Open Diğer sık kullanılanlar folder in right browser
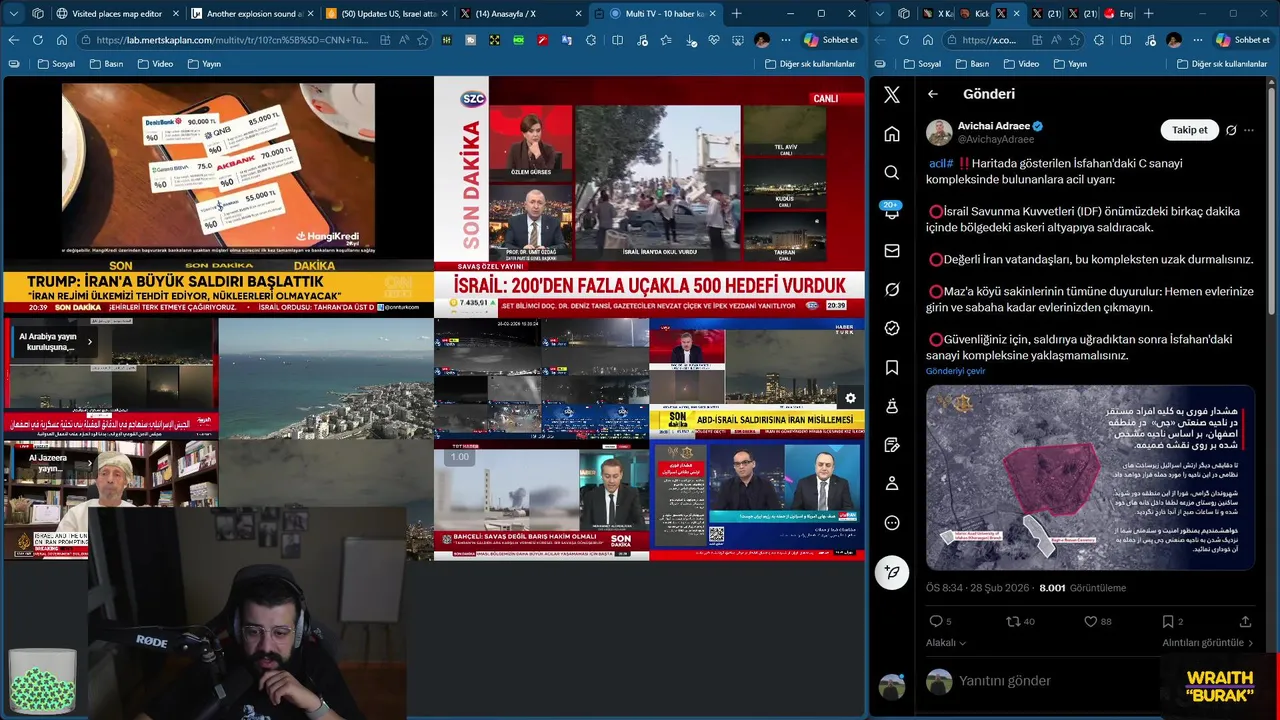Image resolution: width=1280 pixels, height=720 pixels. (1220, 64)
